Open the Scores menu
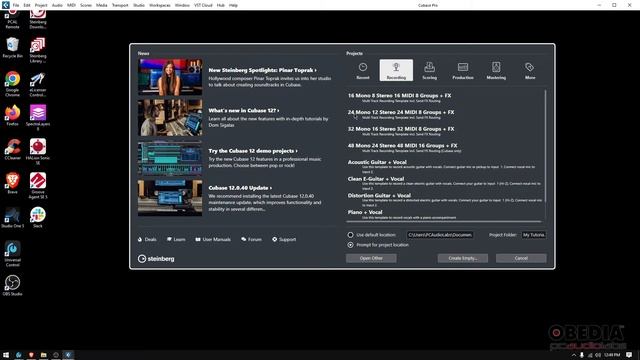 click(x=86, y=5)
